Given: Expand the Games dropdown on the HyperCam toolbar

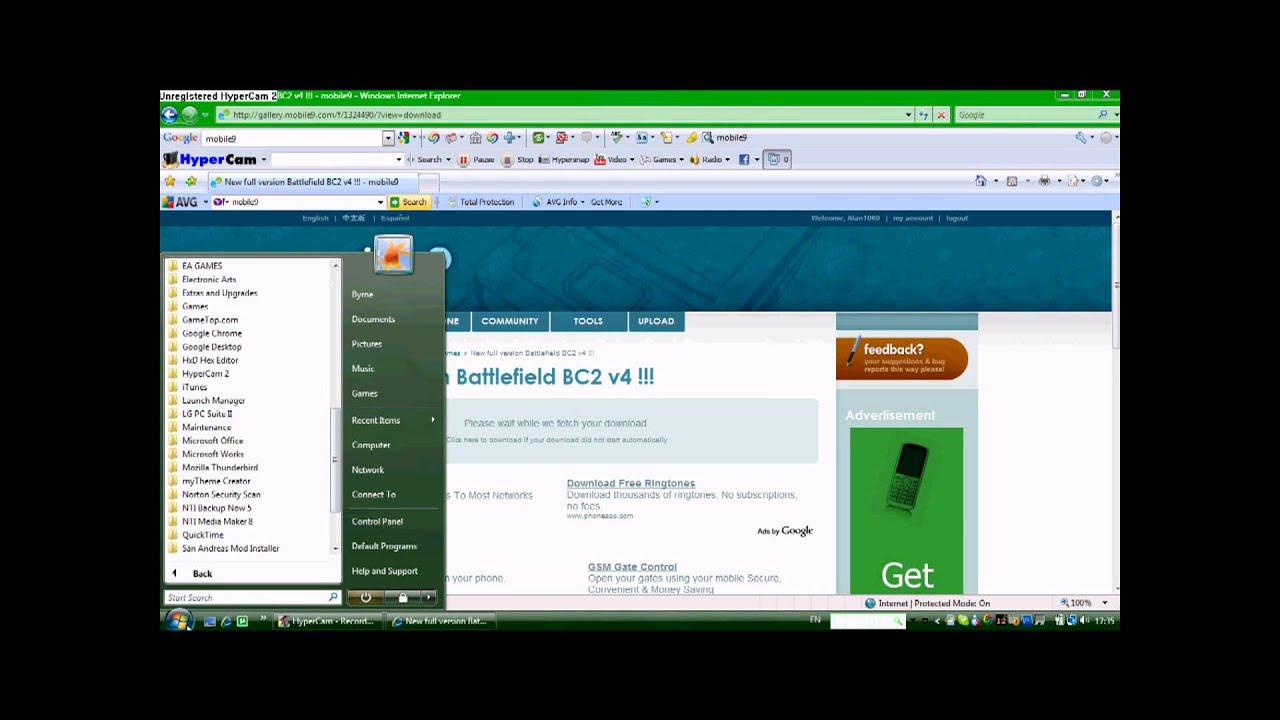Looking at the screenshot, I should [681, 160].
